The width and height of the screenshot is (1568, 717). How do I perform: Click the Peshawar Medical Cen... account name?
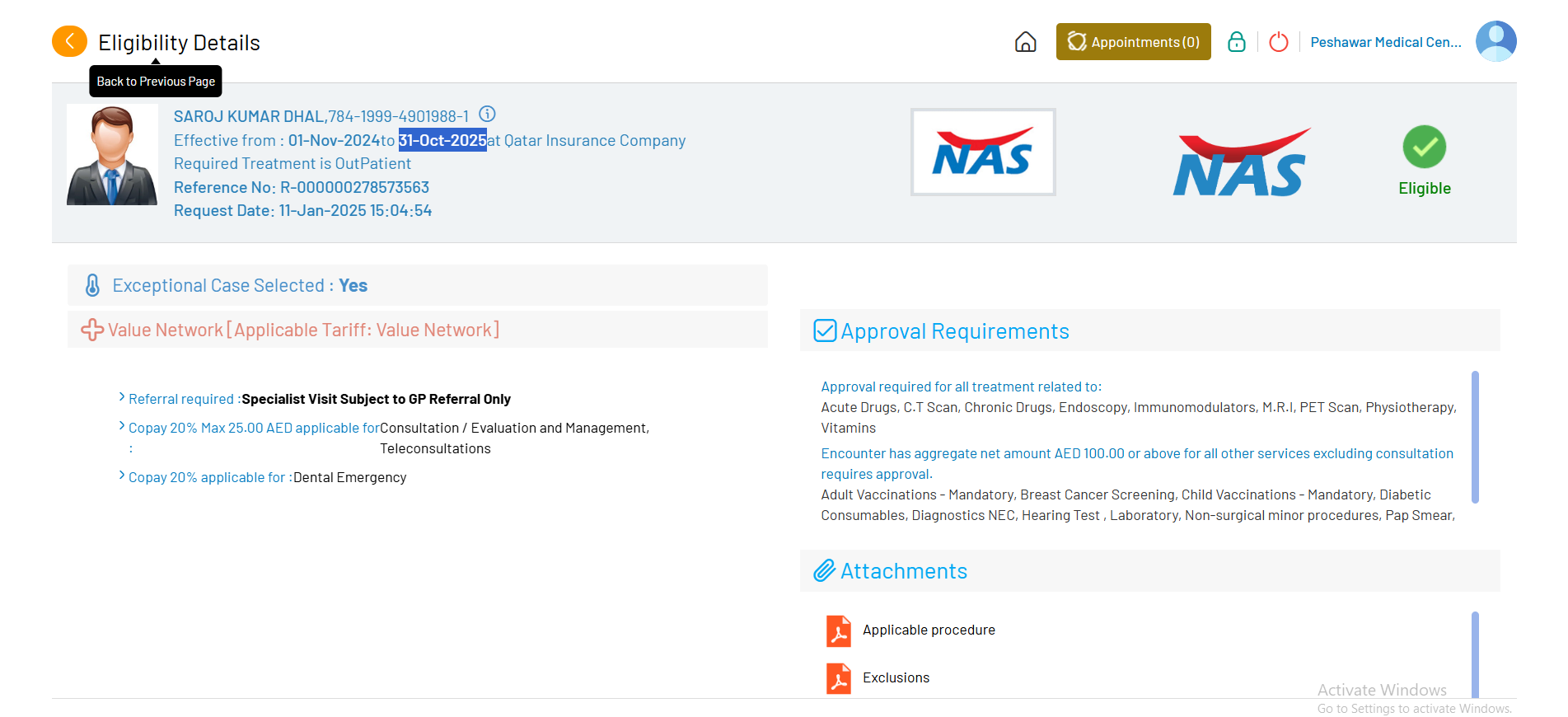pos(1385,42)
